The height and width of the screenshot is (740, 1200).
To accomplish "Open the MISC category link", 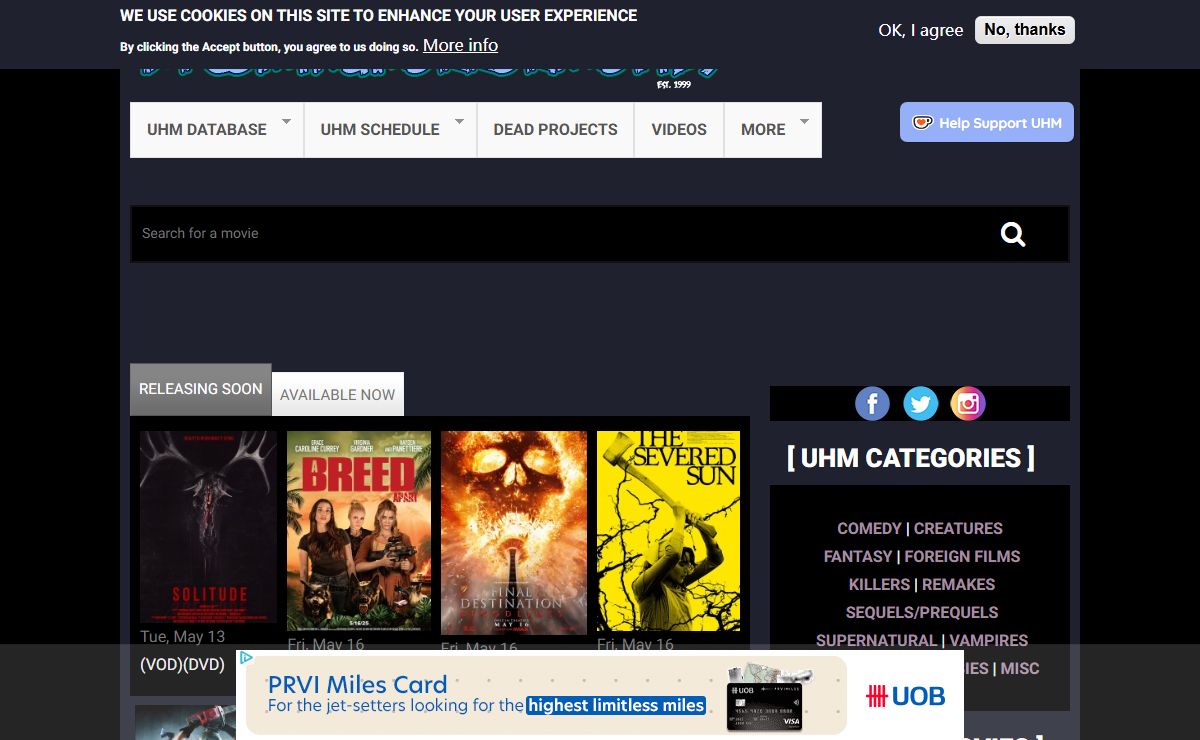I will [x=1020, y=668].
